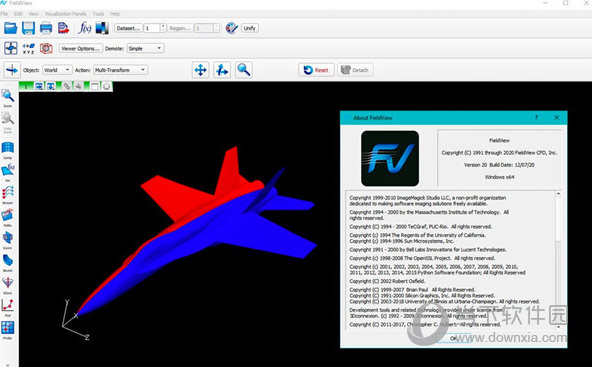The width and height of the screenshot is (592, 367).
Task: Open Viewer Options...
Action: click(x=80, y=48)
